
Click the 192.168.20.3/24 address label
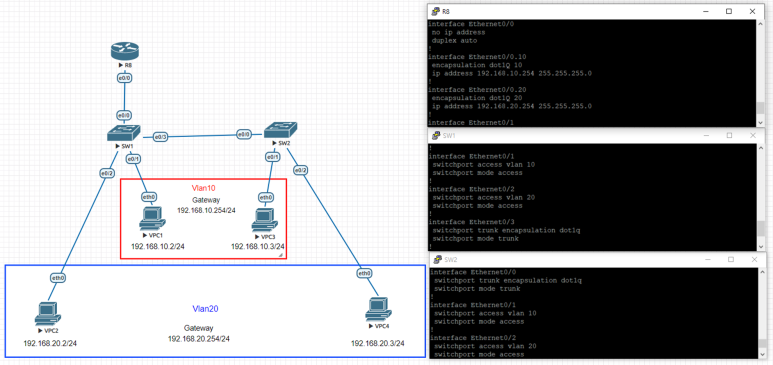coord(378,343)
